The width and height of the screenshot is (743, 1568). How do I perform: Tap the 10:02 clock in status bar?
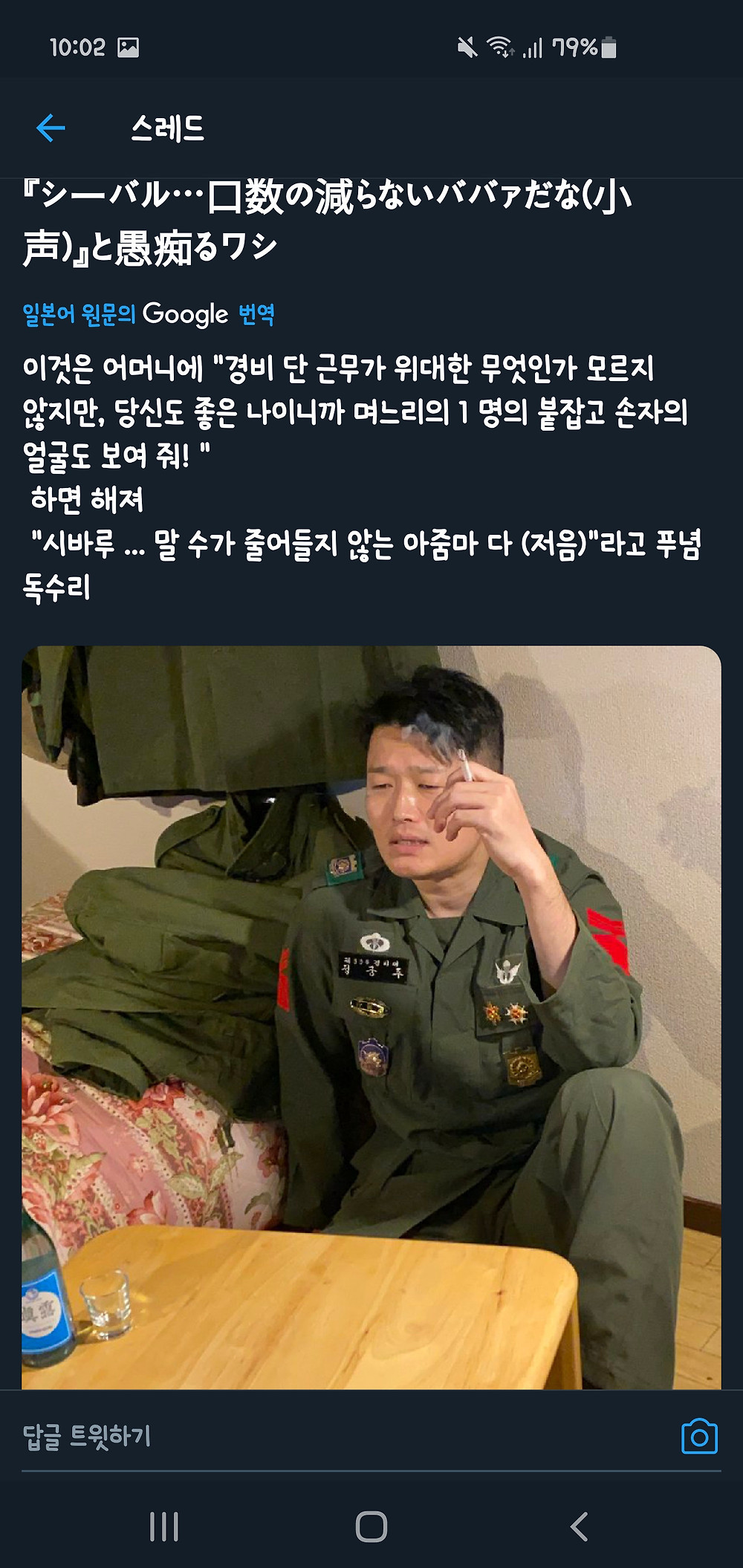(77, 48)
